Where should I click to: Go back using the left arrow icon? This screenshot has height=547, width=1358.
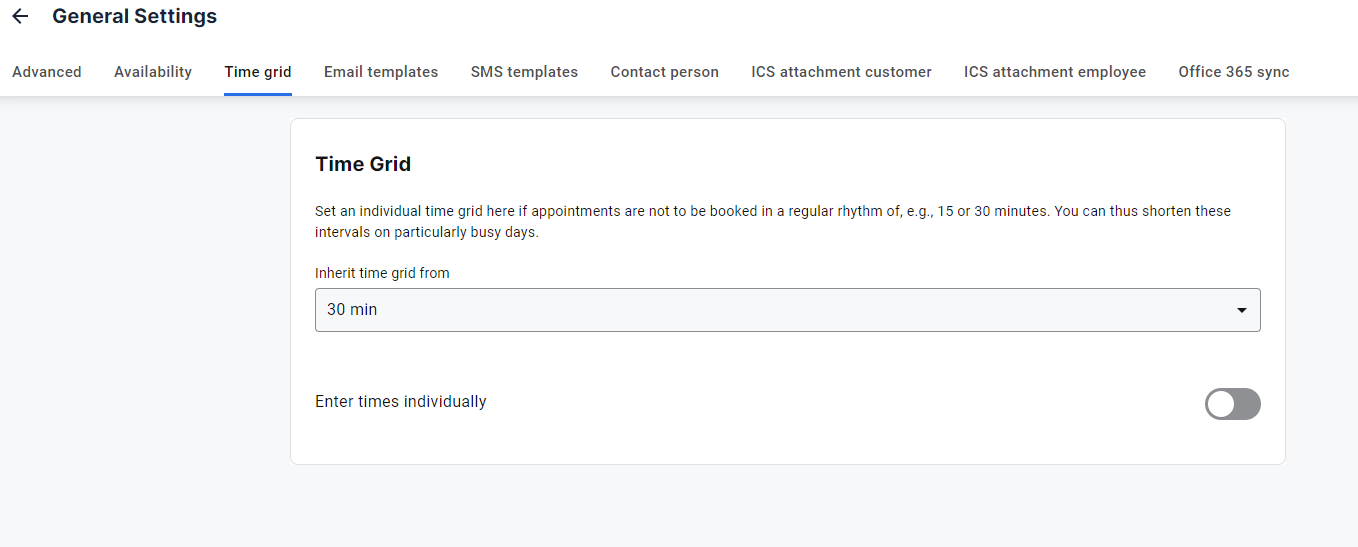pos(20,16)
